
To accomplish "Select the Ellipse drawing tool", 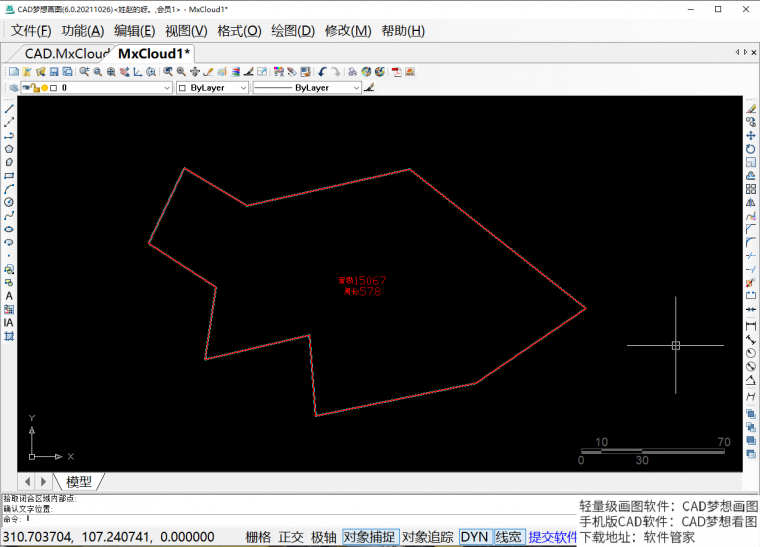I will (9, 229).
